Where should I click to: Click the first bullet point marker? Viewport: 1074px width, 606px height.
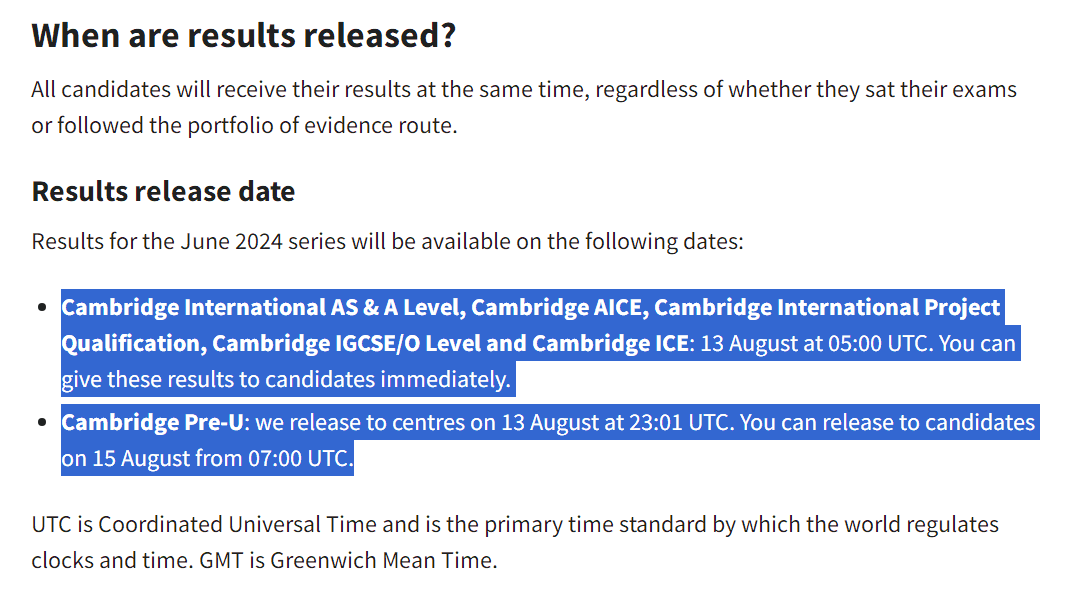(42, 307)
